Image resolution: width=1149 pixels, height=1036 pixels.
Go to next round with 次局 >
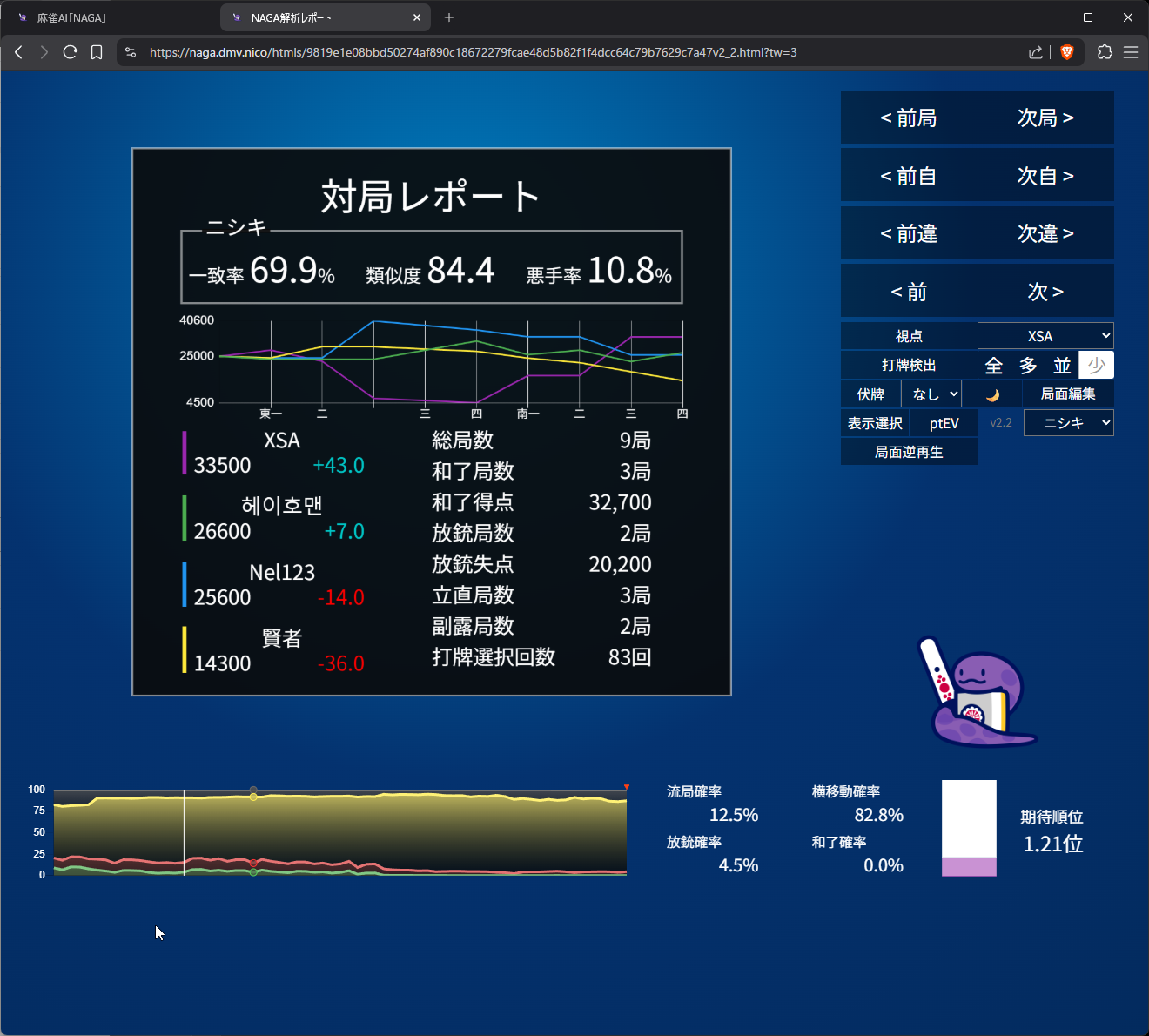click(1045, 118)
